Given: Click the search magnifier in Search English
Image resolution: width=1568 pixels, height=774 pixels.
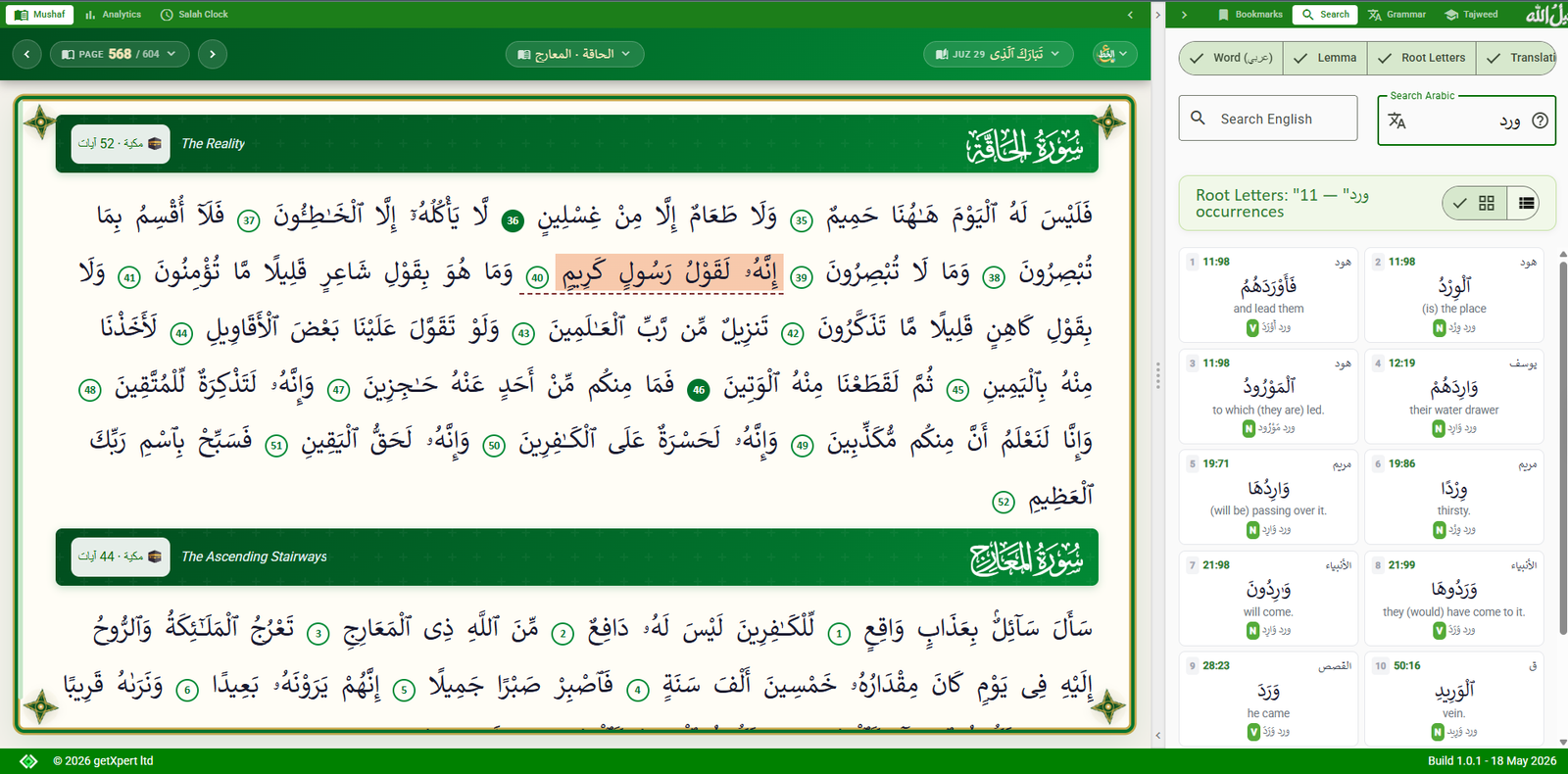Looking at the screenshot, I should [x=1198, y=118].
